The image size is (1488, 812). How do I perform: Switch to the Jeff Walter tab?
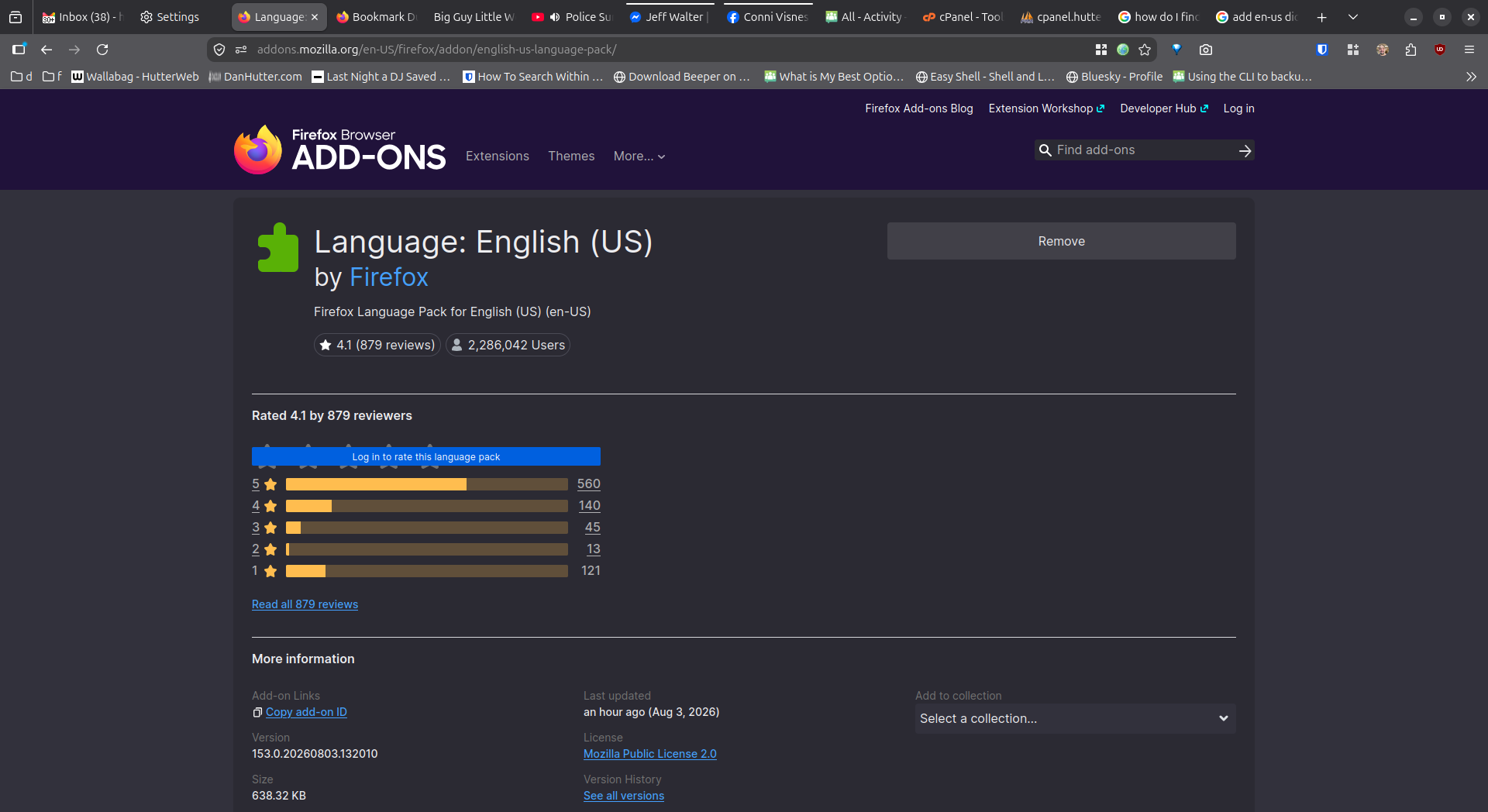[x=670, y=17]
